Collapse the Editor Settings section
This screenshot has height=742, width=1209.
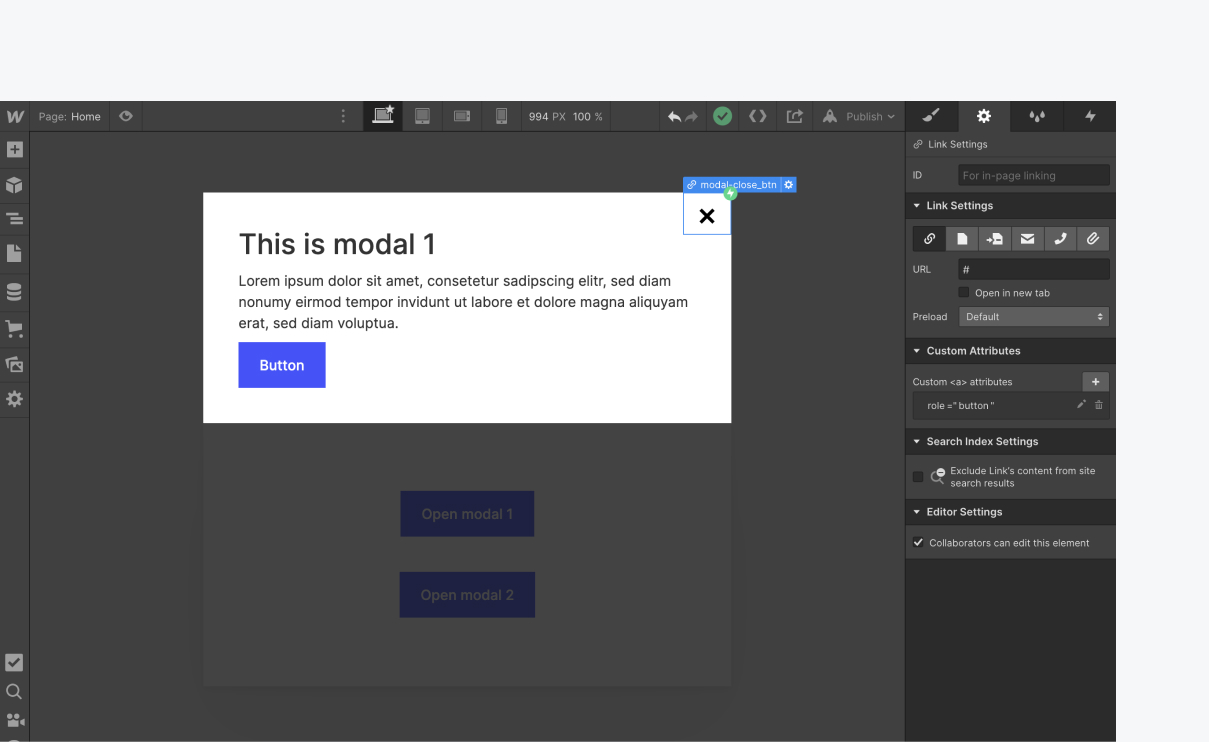1010,512
